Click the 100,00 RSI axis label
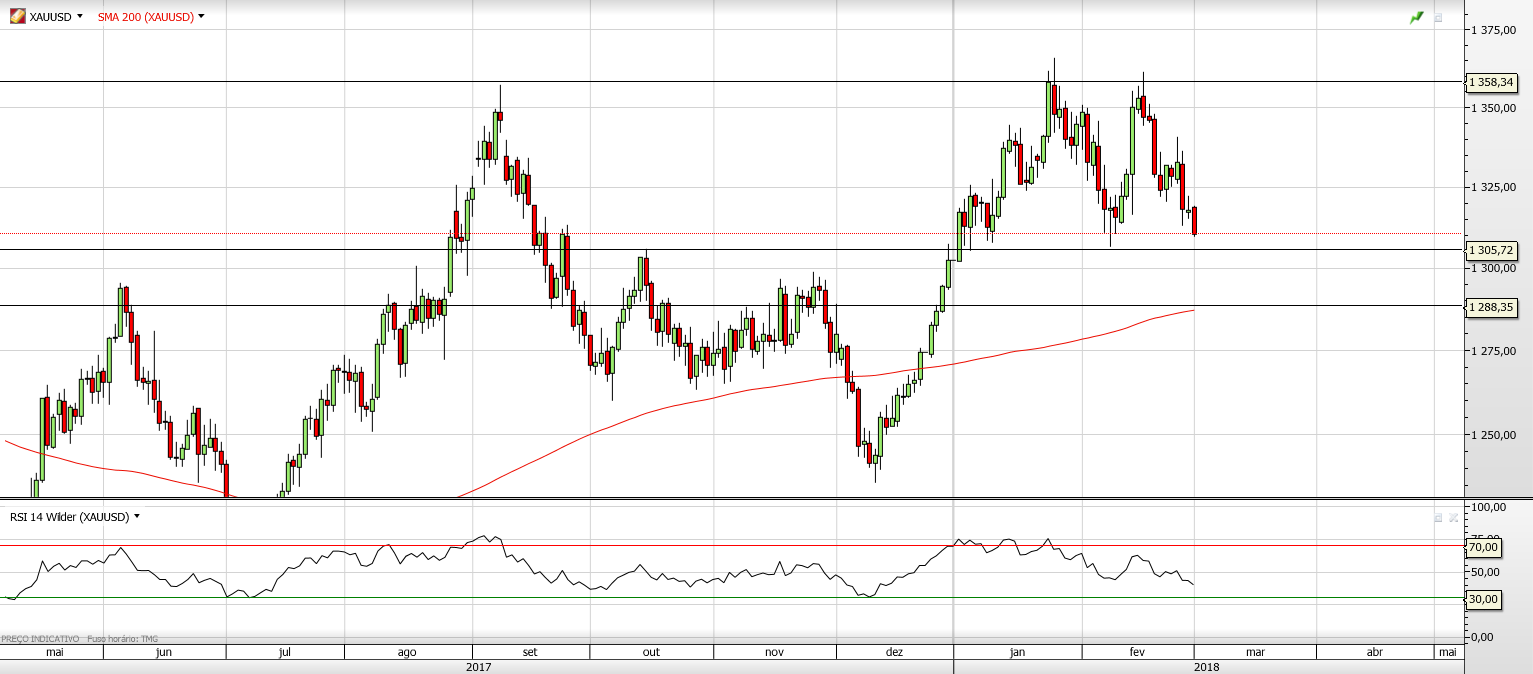The width and height of the screenshot is (1533, 674). click(1489, 508)
